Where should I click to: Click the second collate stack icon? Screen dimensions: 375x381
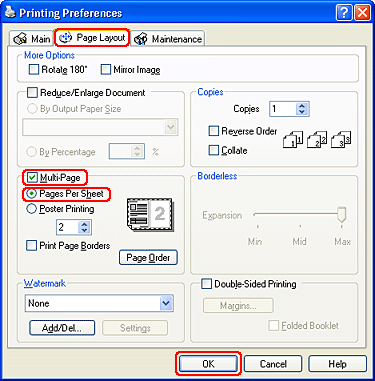317,139
